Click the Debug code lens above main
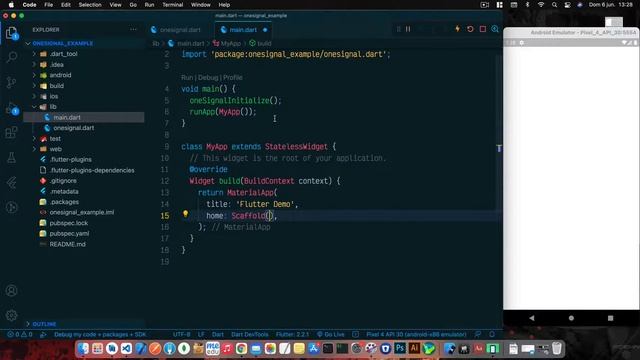 pos(208,77)
